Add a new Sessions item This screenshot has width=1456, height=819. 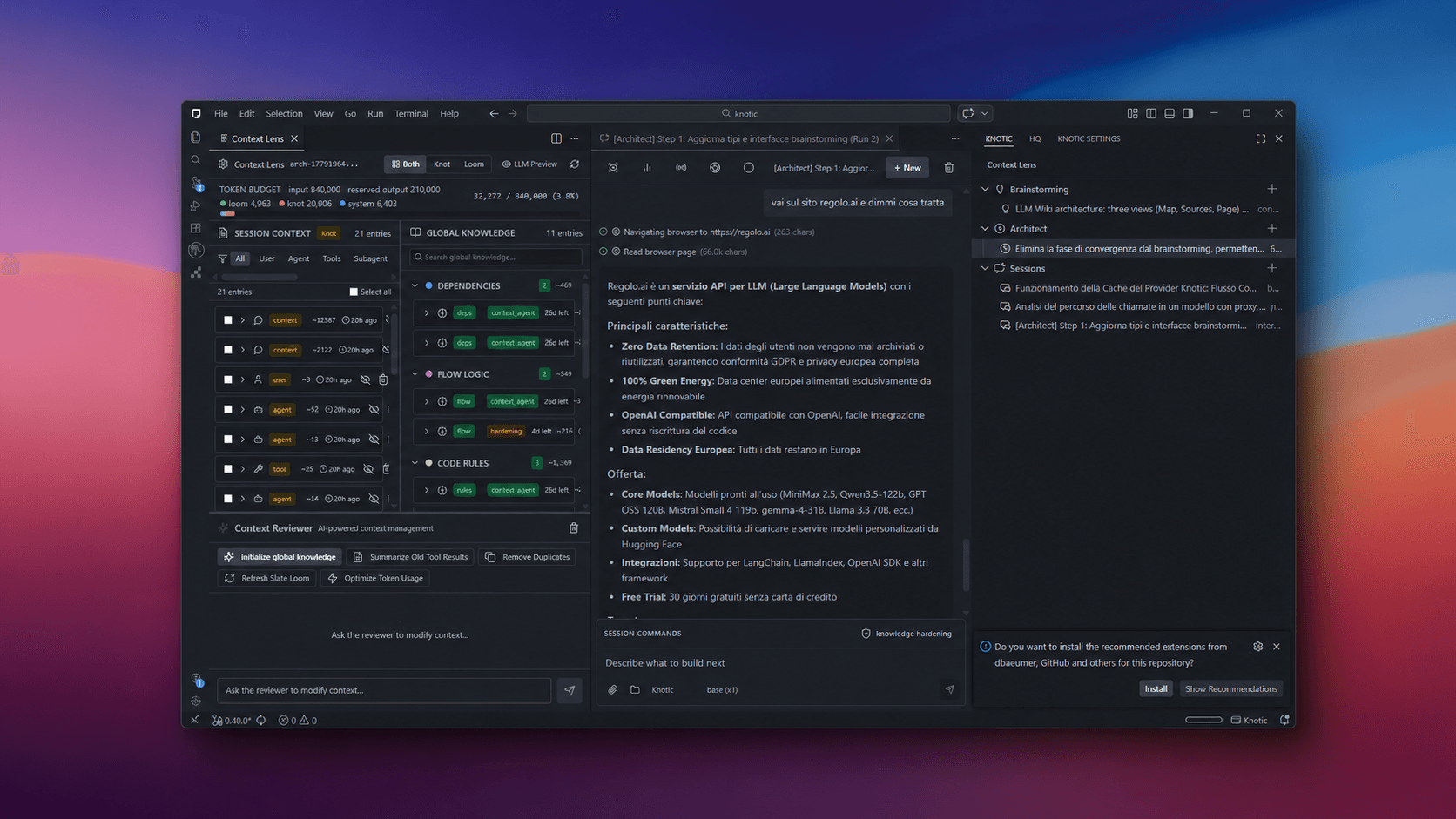[x=1272, y=268]
